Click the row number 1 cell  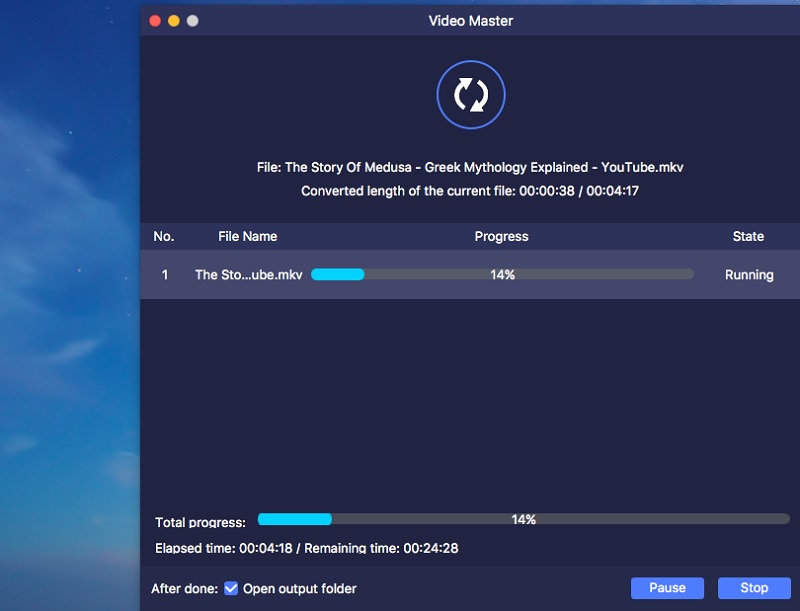point(165,275)
